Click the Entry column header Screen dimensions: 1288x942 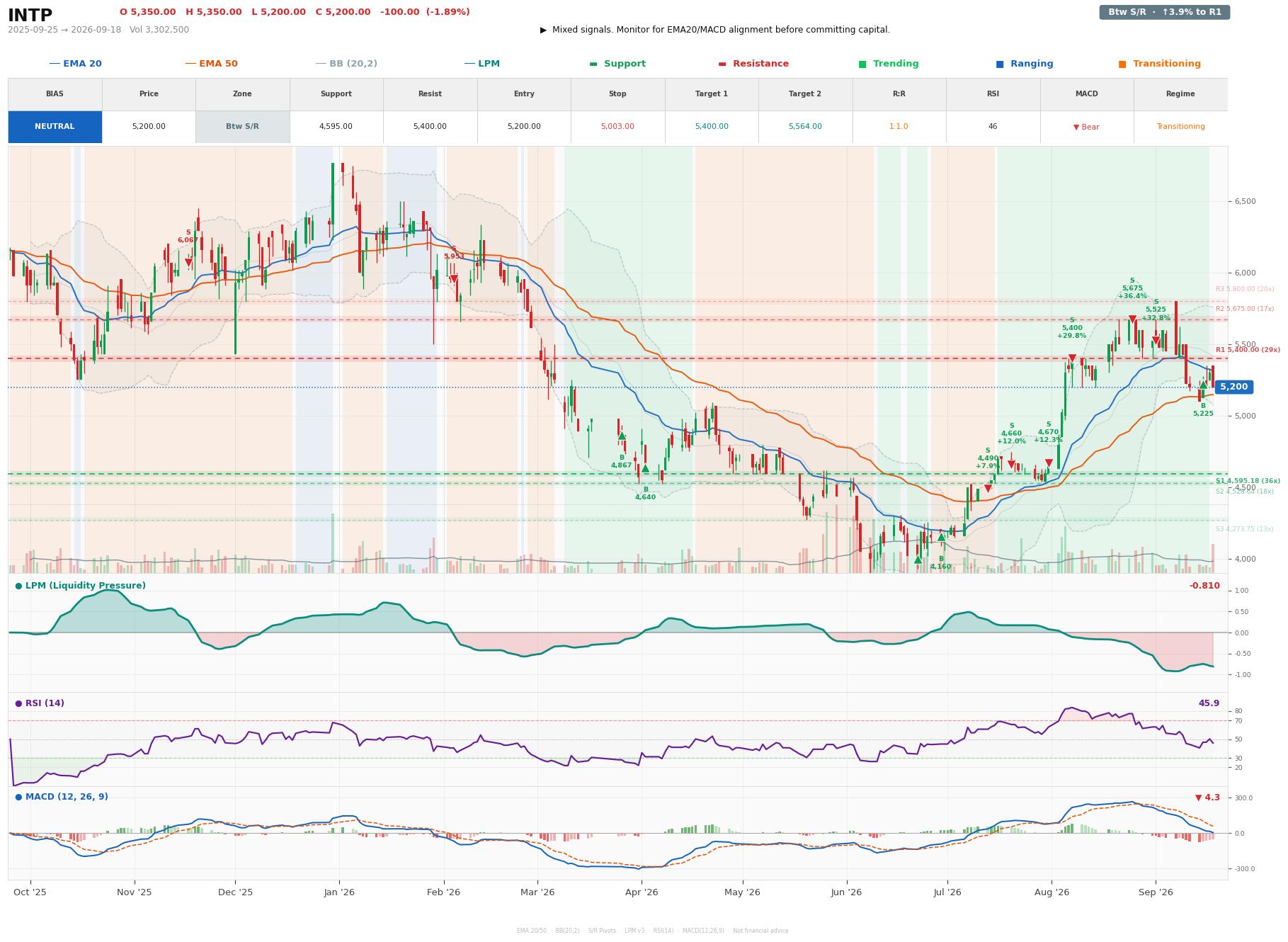(524, 94)
